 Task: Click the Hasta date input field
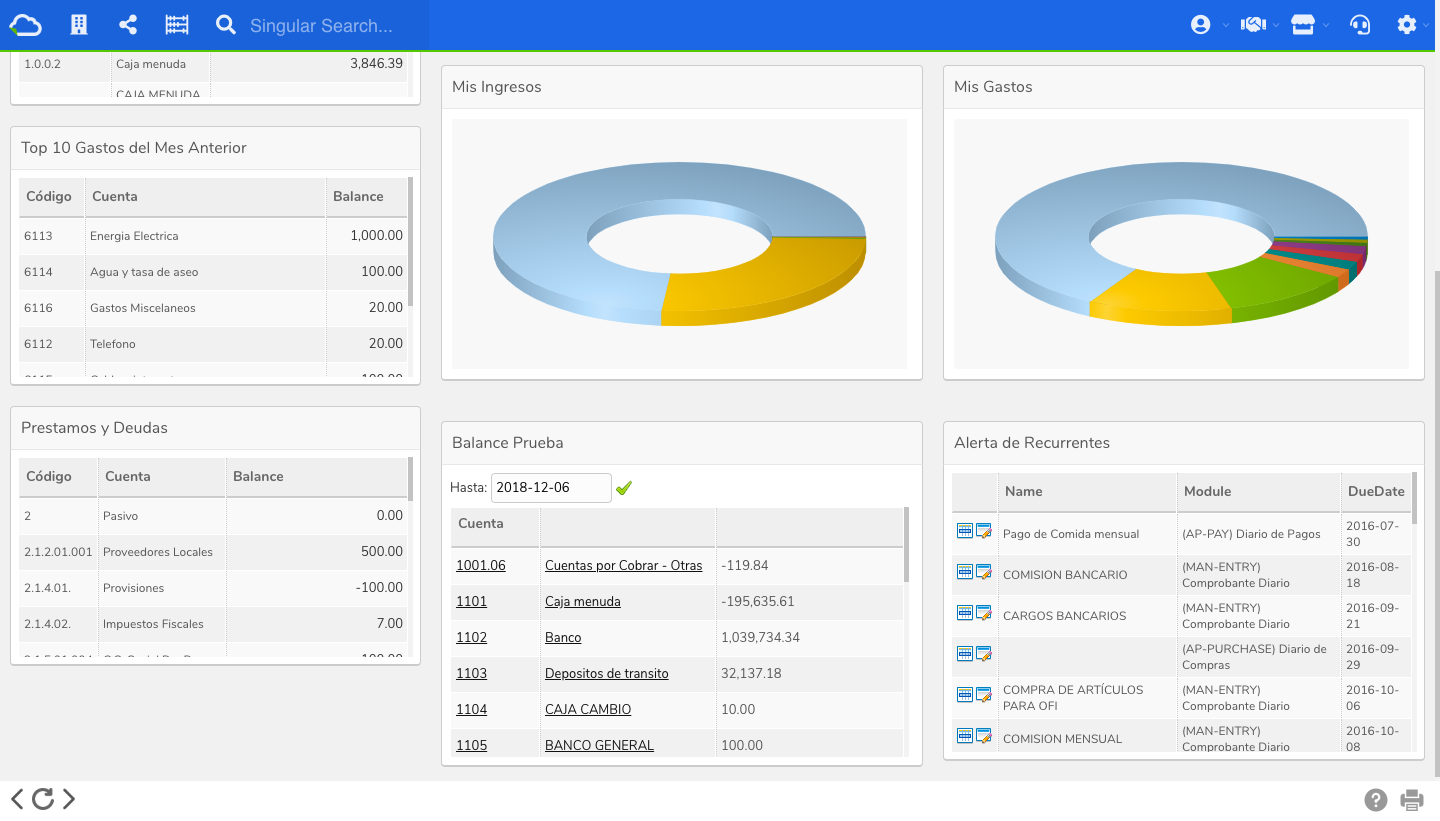click(x=551, y=488)
